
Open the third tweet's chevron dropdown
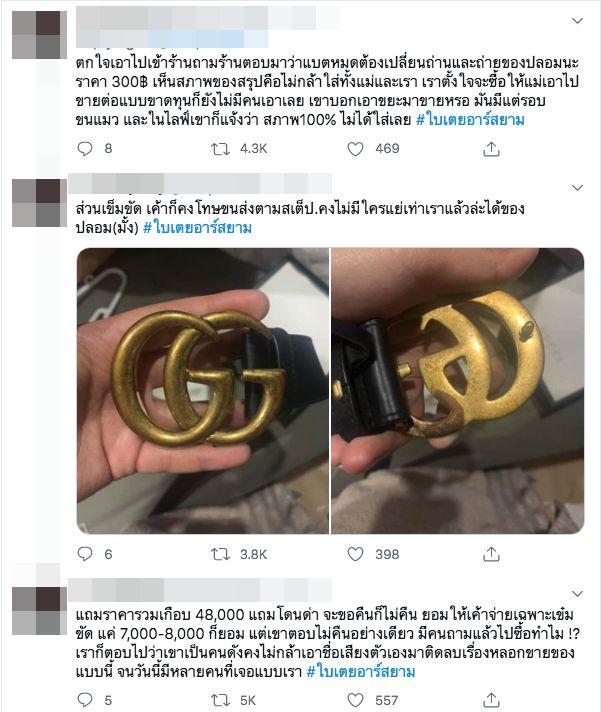(x=577, y=593)
